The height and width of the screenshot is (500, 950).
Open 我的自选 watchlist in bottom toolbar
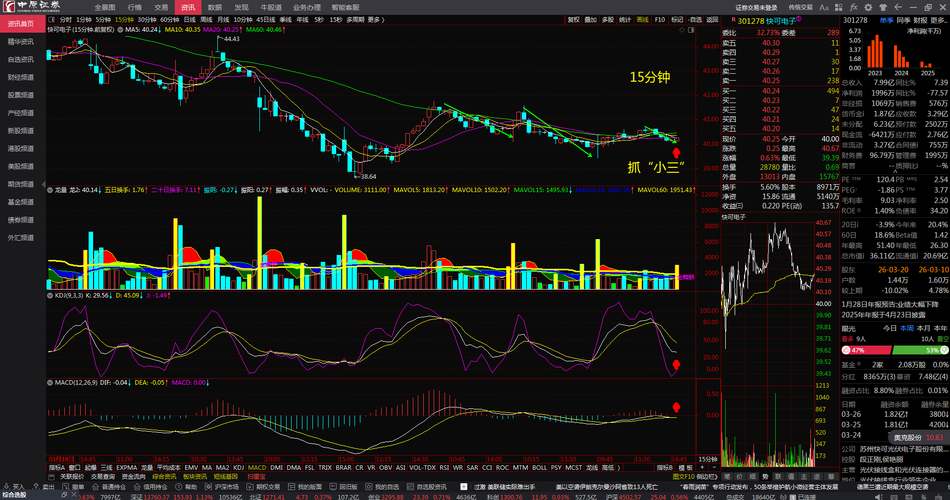tap(382, 487)
